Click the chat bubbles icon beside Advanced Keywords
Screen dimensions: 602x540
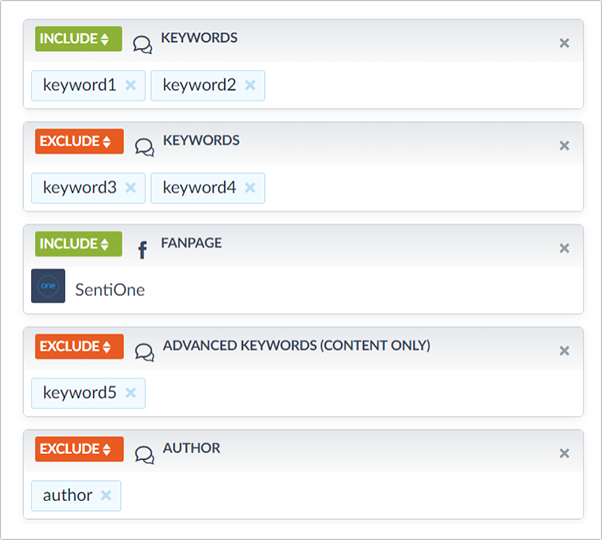144,352
